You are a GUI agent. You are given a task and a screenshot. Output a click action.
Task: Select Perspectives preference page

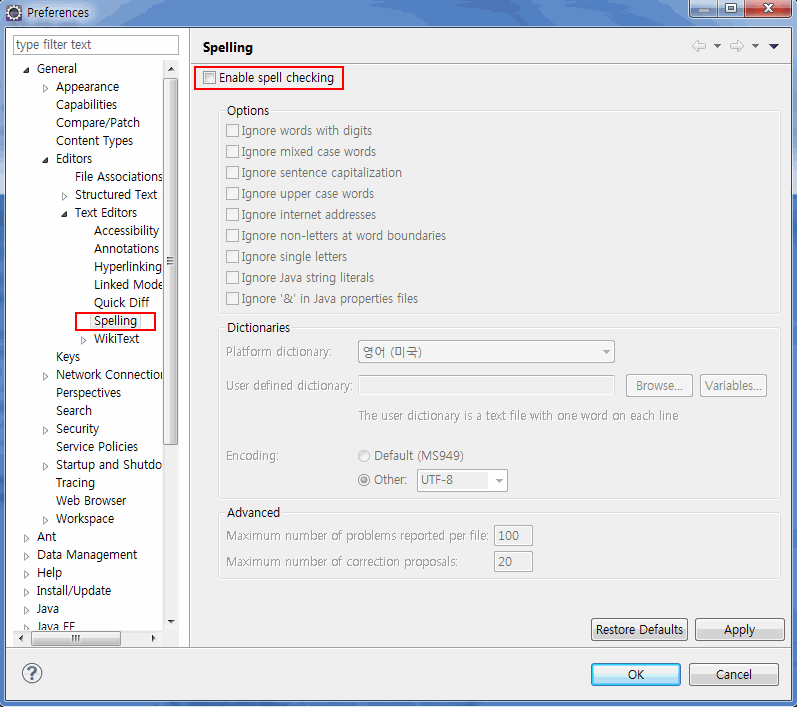click(88, 392)
